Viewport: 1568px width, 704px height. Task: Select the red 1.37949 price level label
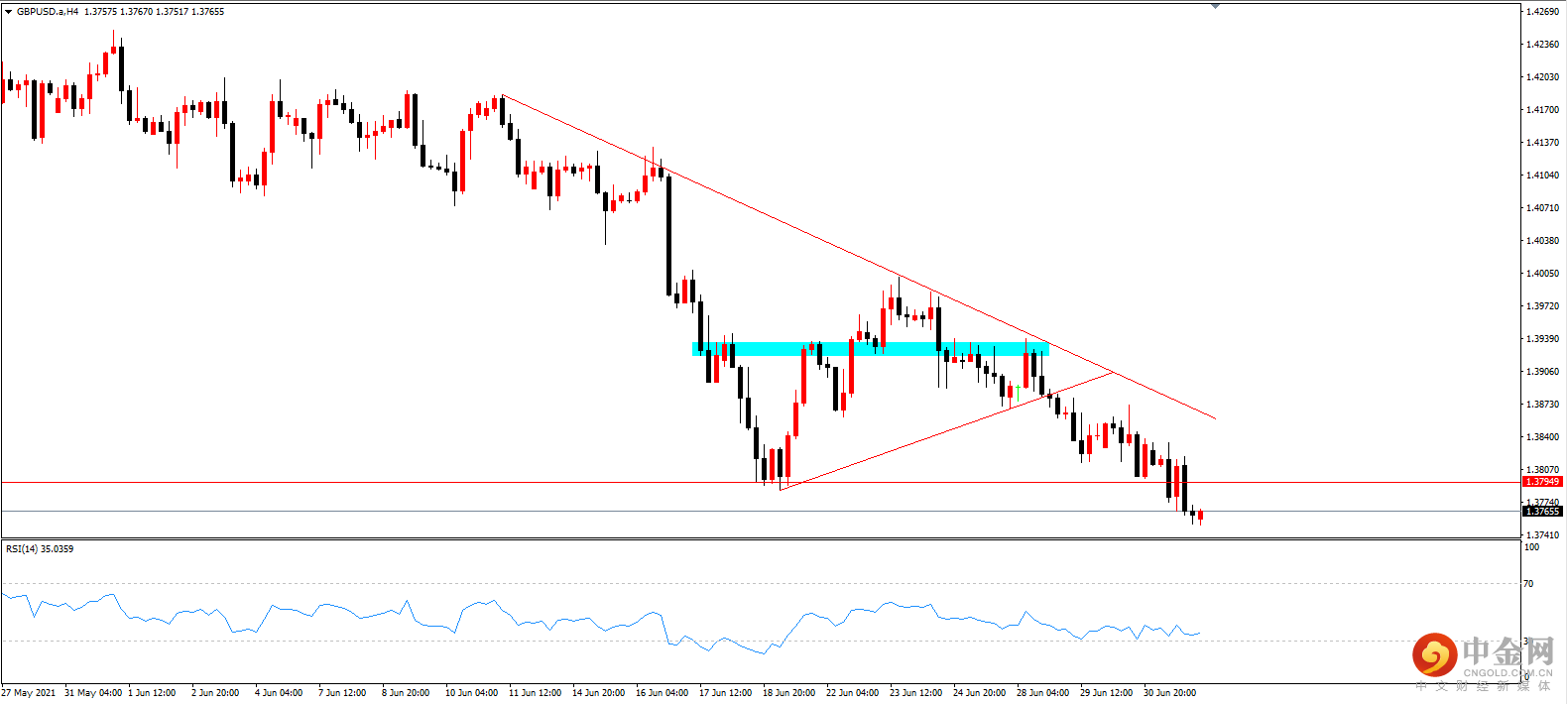coord(1542,482)
